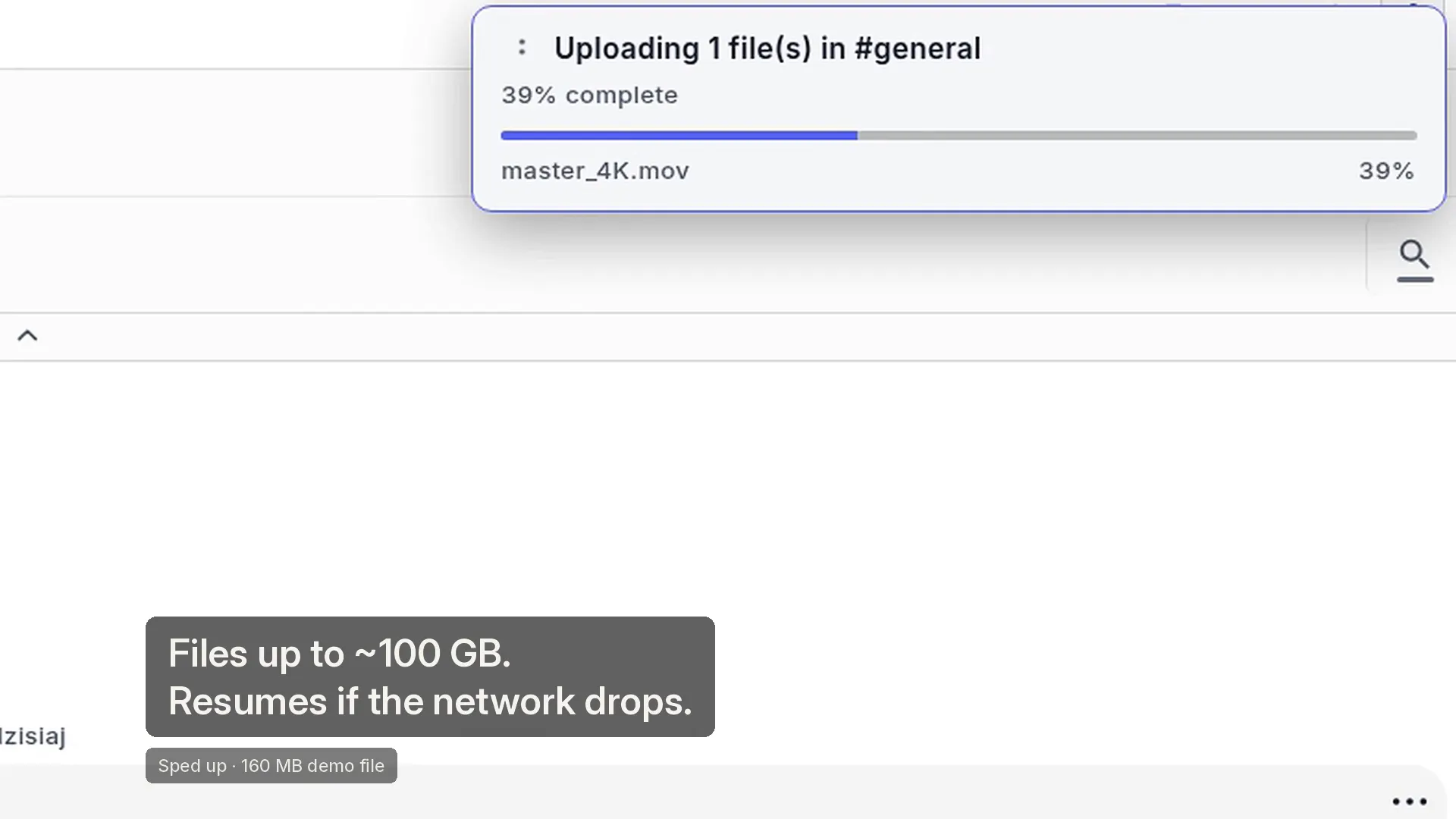Click the 'Sped up · 160 MB demo file' badge

point(271,766)
